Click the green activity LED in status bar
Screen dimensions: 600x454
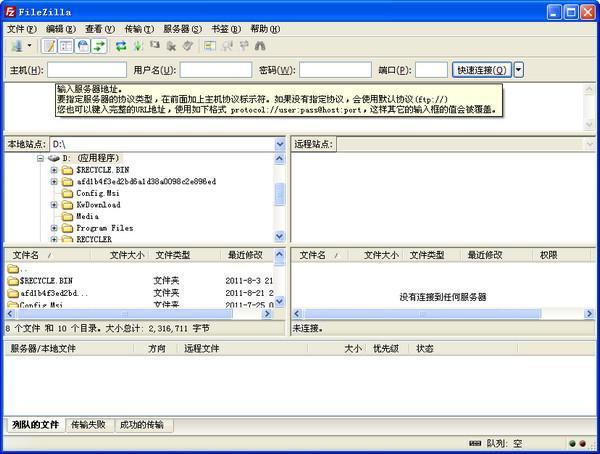(572, 444)
